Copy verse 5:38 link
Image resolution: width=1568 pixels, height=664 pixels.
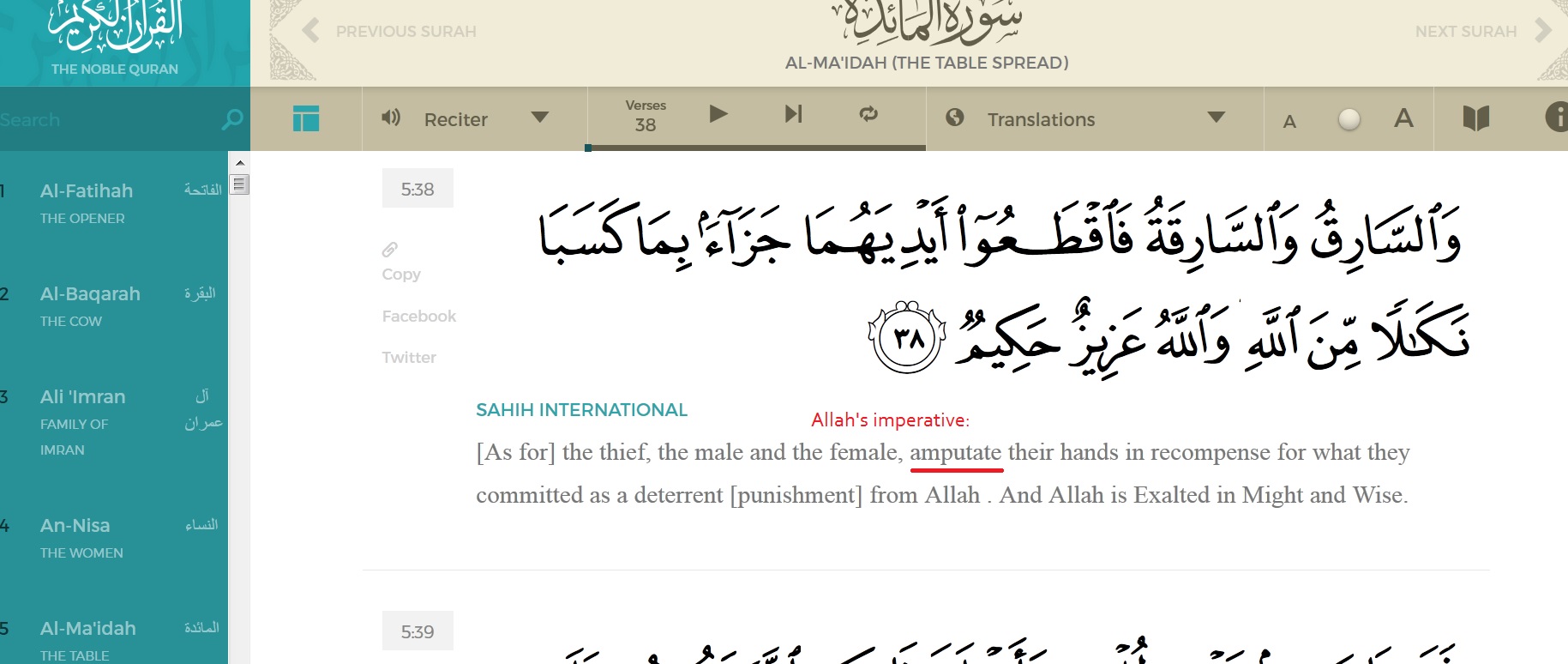(401, 275)
